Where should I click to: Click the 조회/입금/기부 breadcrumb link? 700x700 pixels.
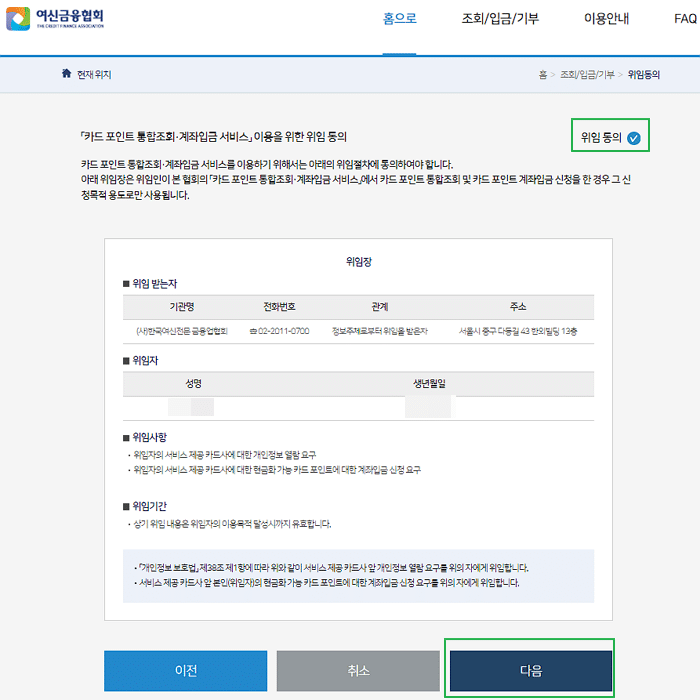click(x=588, y=75)
